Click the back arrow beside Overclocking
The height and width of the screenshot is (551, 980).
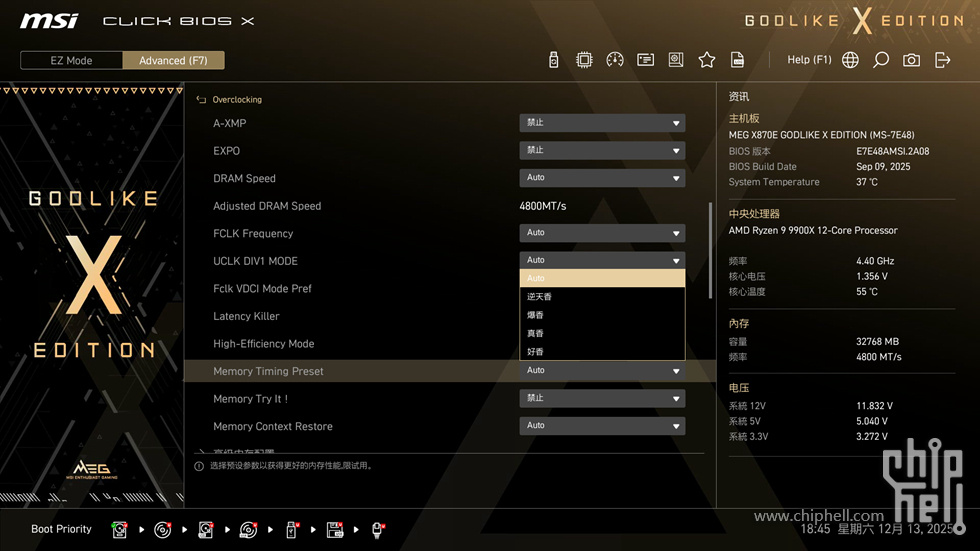(201, 100)
